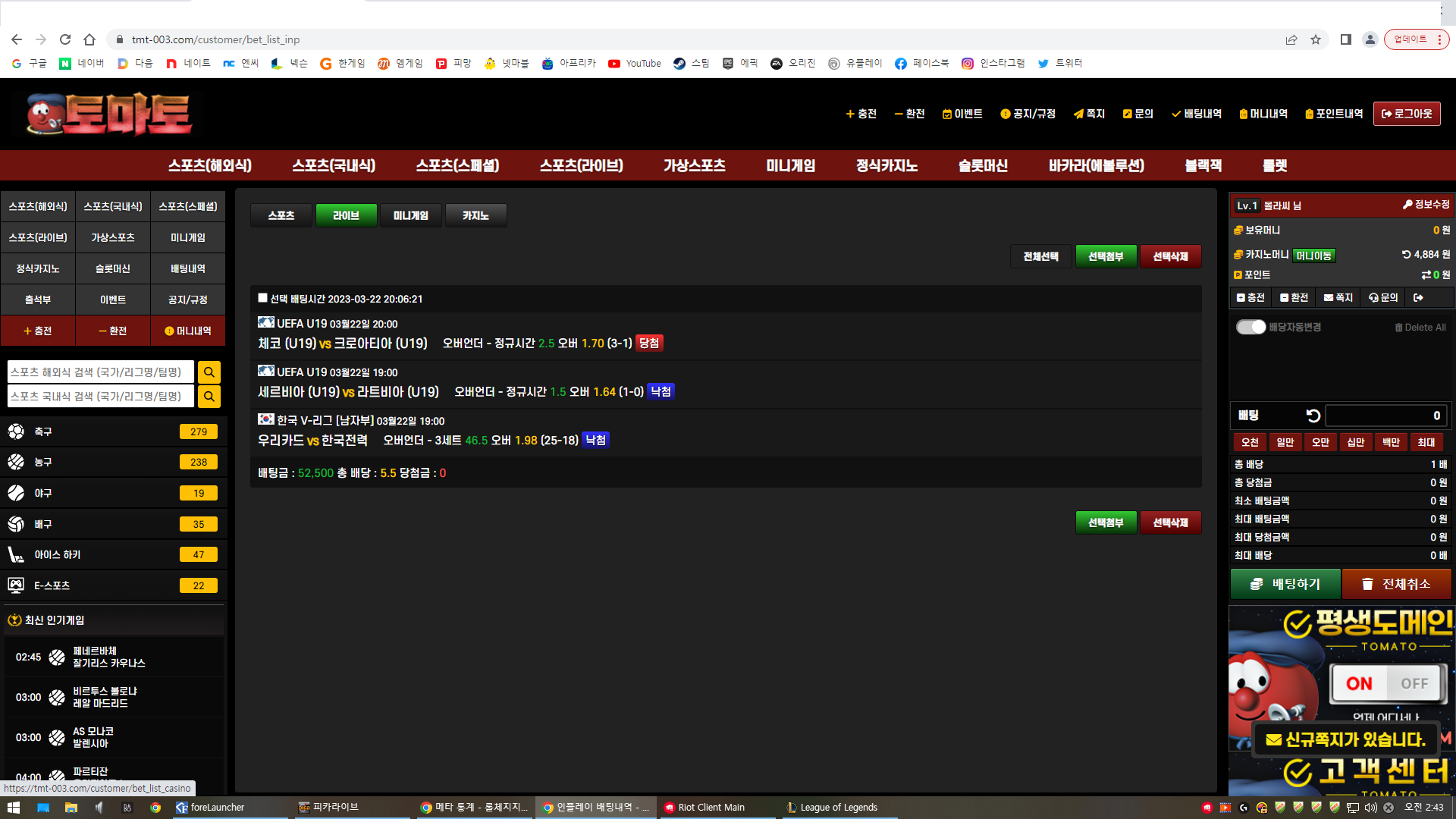Toggle the ON/OFF switch in the banner

[1389, 684]
